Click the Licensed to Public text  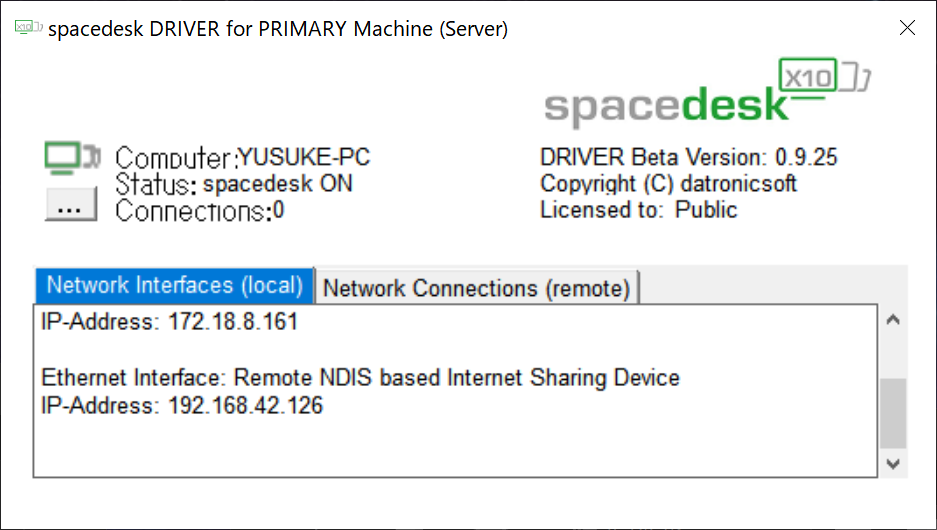pyautogui.click(x=639, y=209)
